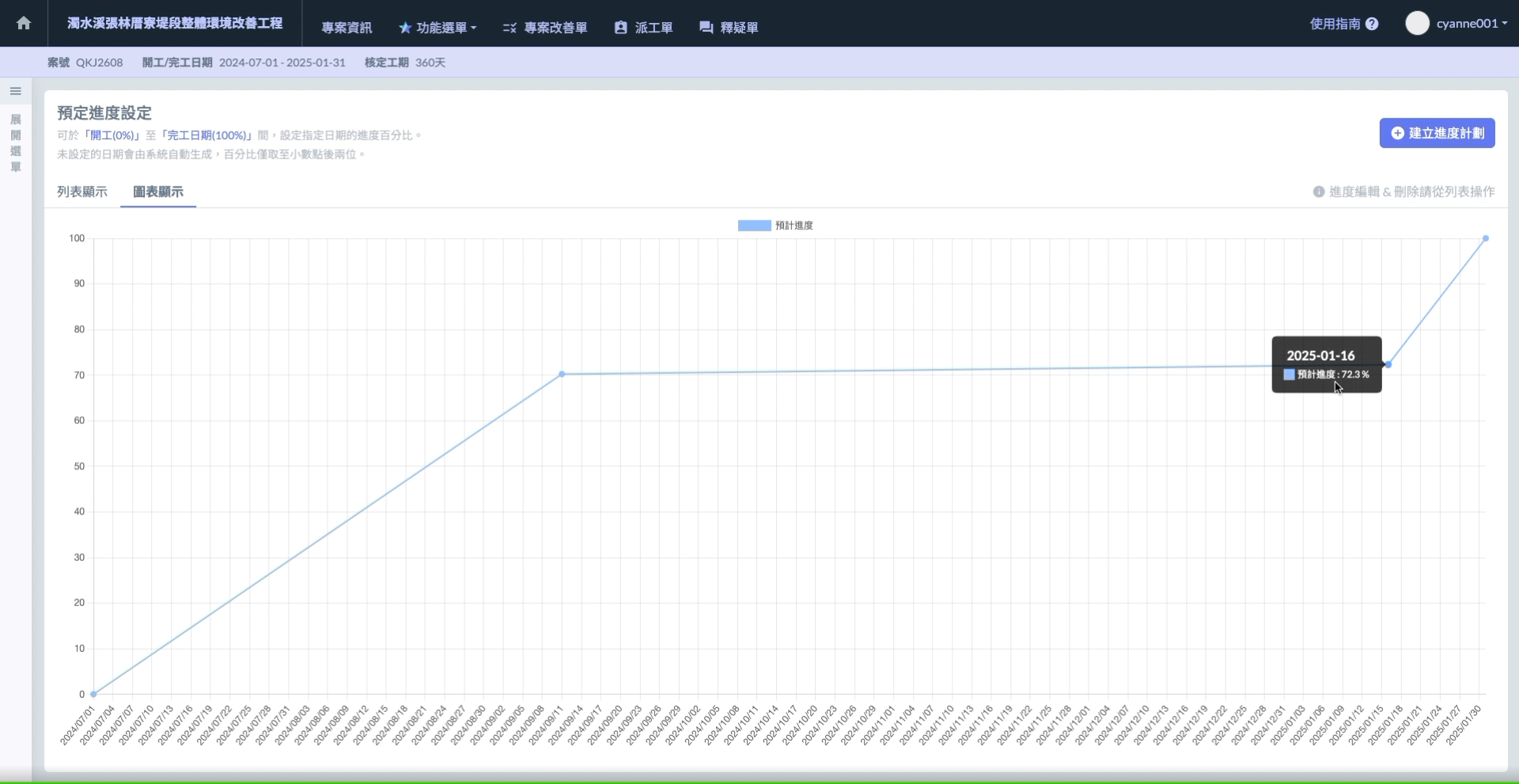
Task: Click the 釋疑單 chat bubble icon
Action: coord(706,28)
